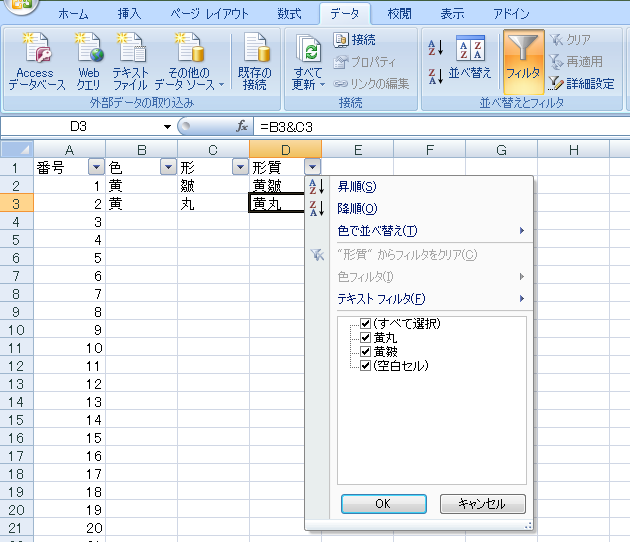Click the 詳細設定 advanced filter icon

point(557,84)
